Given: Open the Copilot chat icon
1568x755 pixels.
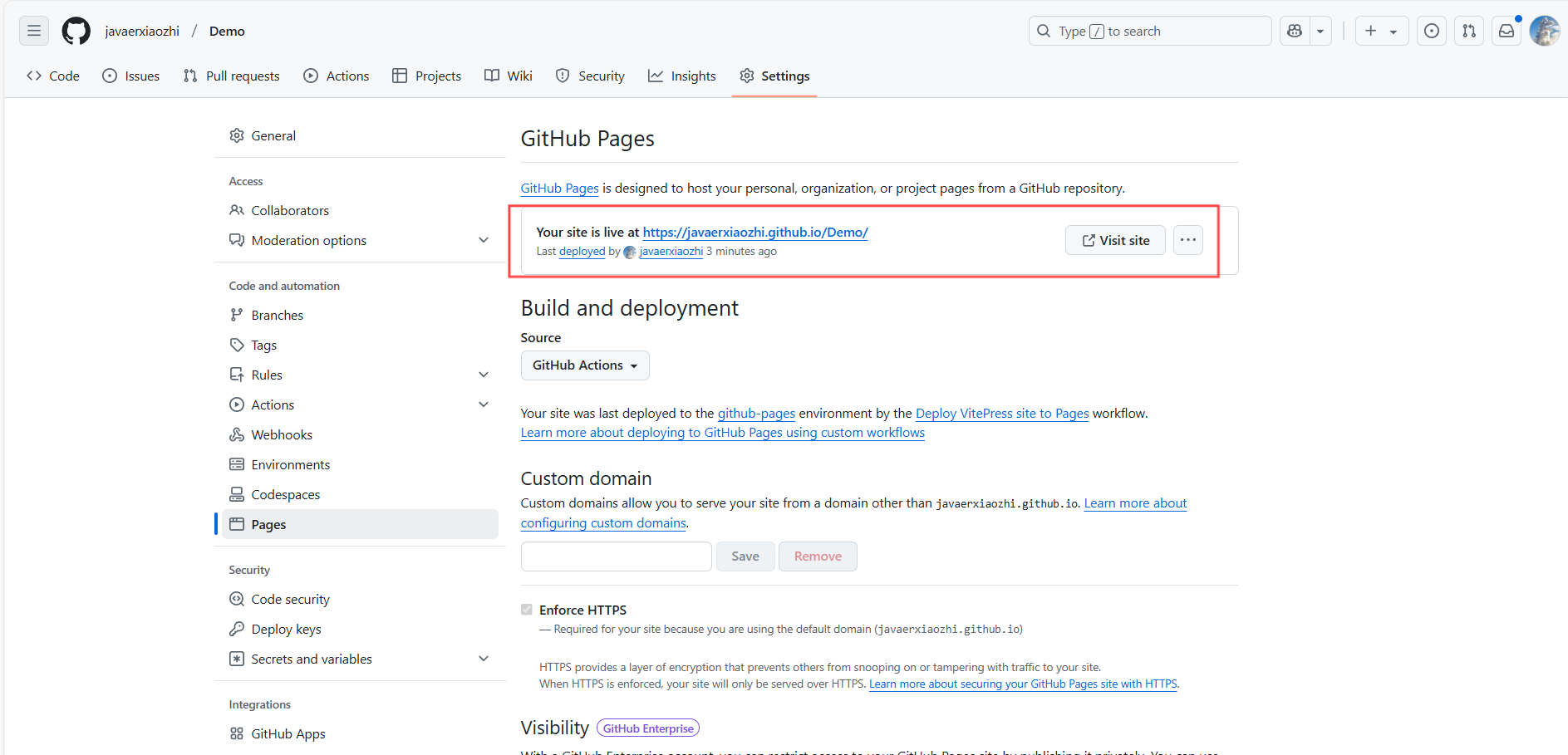Looking at the screenshot, I should point(1294,31).
